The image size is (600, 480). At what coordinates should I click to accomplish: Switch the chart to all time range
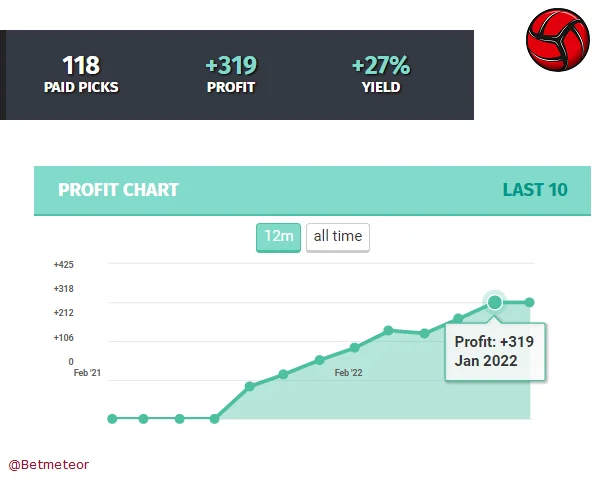[x=337, y=237]
